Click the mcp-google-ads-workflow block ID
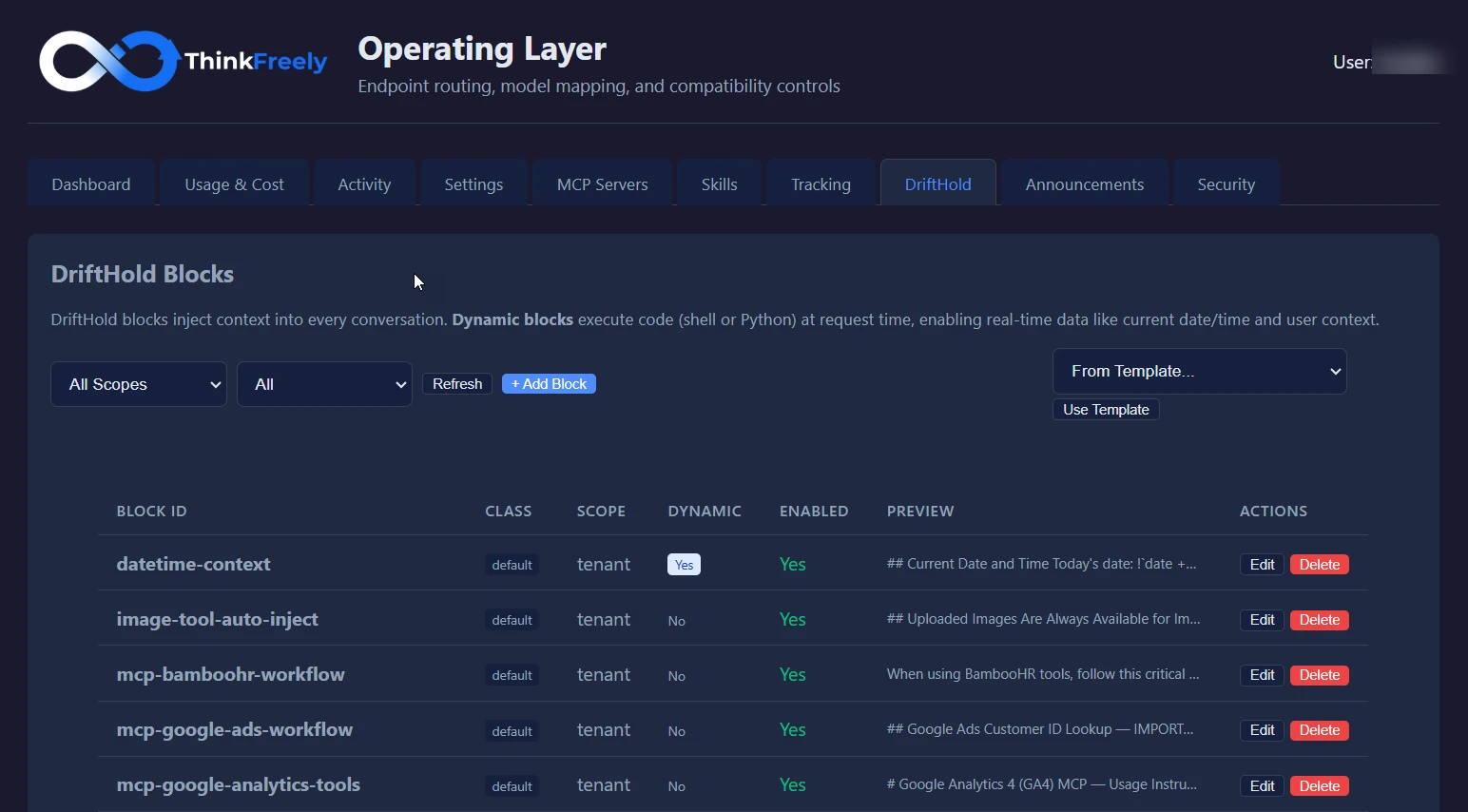Screen dimensions: 1468x812 click(234, 729)
